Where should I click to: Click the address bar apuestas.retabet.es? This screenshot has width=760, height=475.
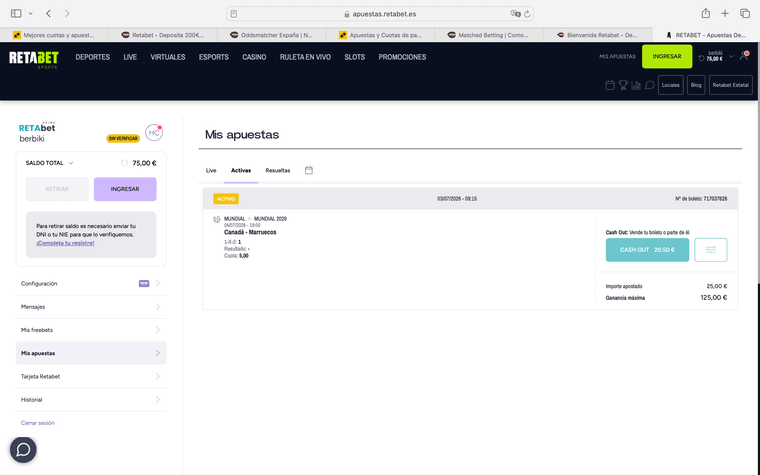click(380, 14)
